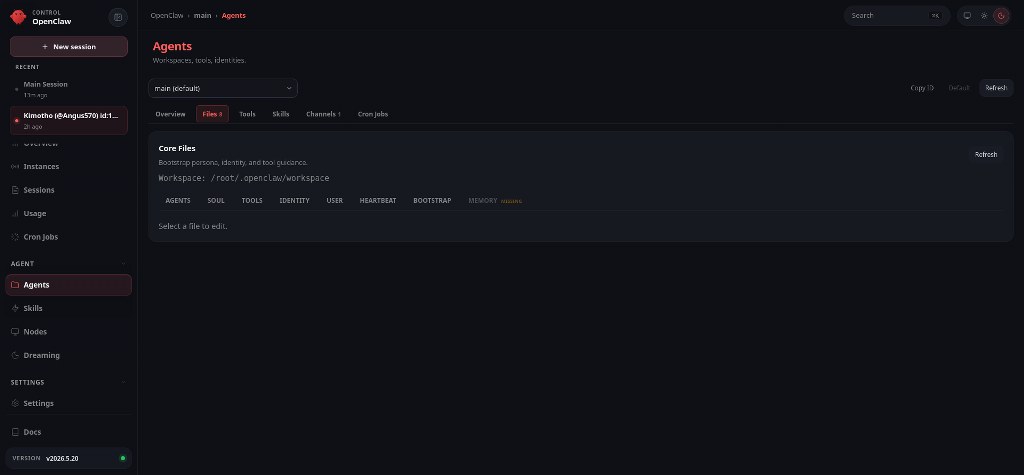Screen dimensions: 1024x475
Task: Switch to the agent Skills tab
Action: [x=281, y=114]
